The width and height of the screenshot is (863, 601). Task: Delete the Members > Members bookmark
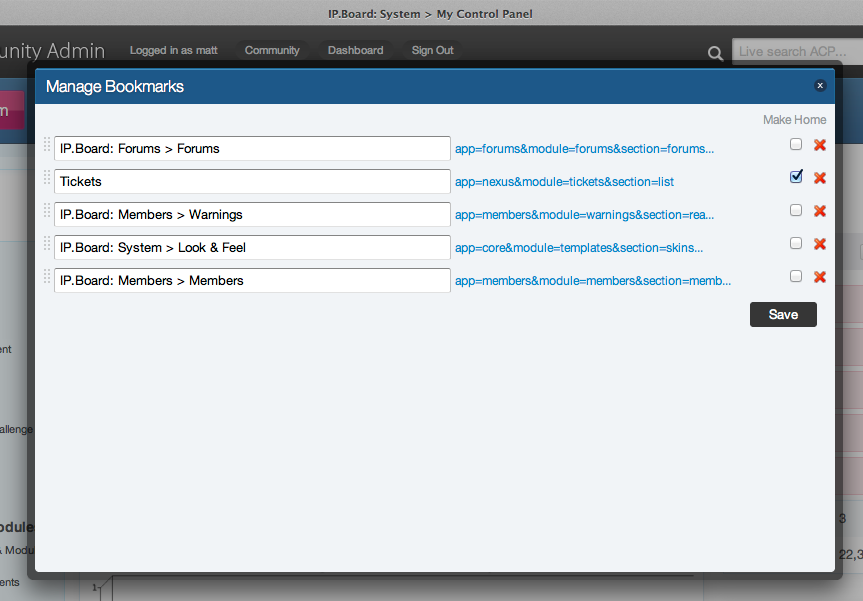click(820, 277)
